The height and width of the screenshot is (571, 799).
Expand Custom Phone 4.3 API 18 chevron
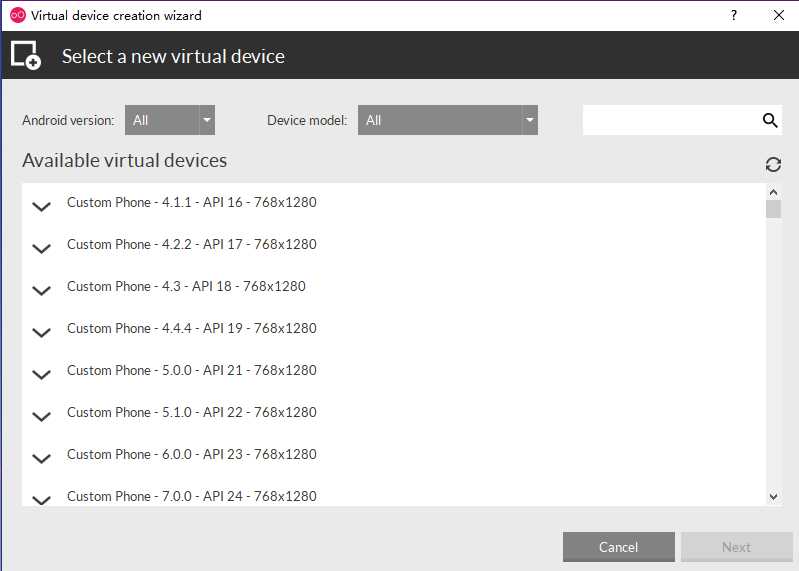[41, 291]
